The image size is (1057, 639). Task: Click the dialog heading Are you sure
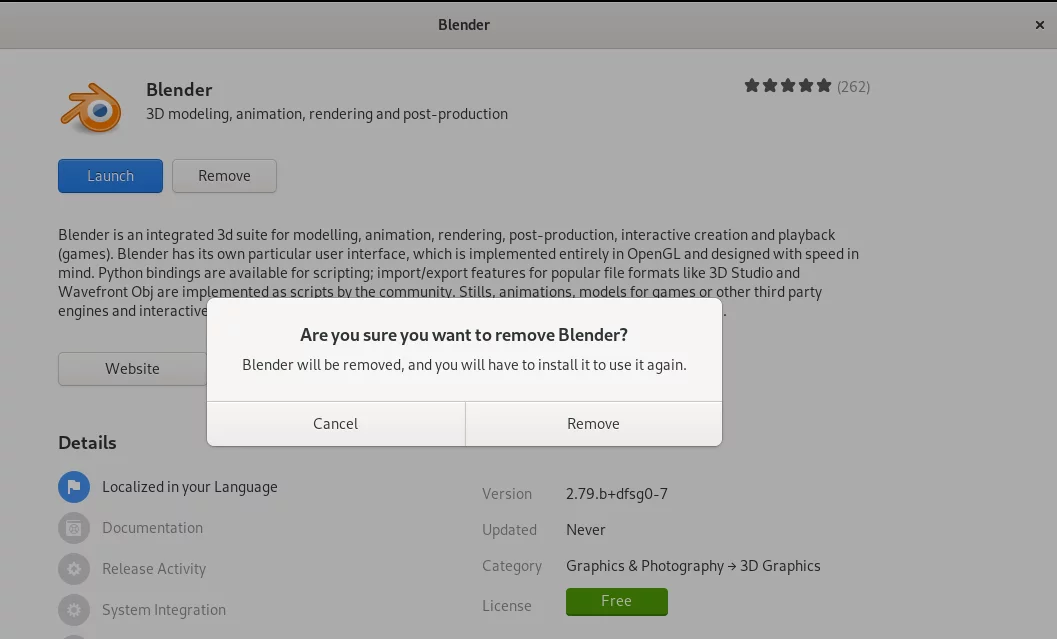(464, 335)
